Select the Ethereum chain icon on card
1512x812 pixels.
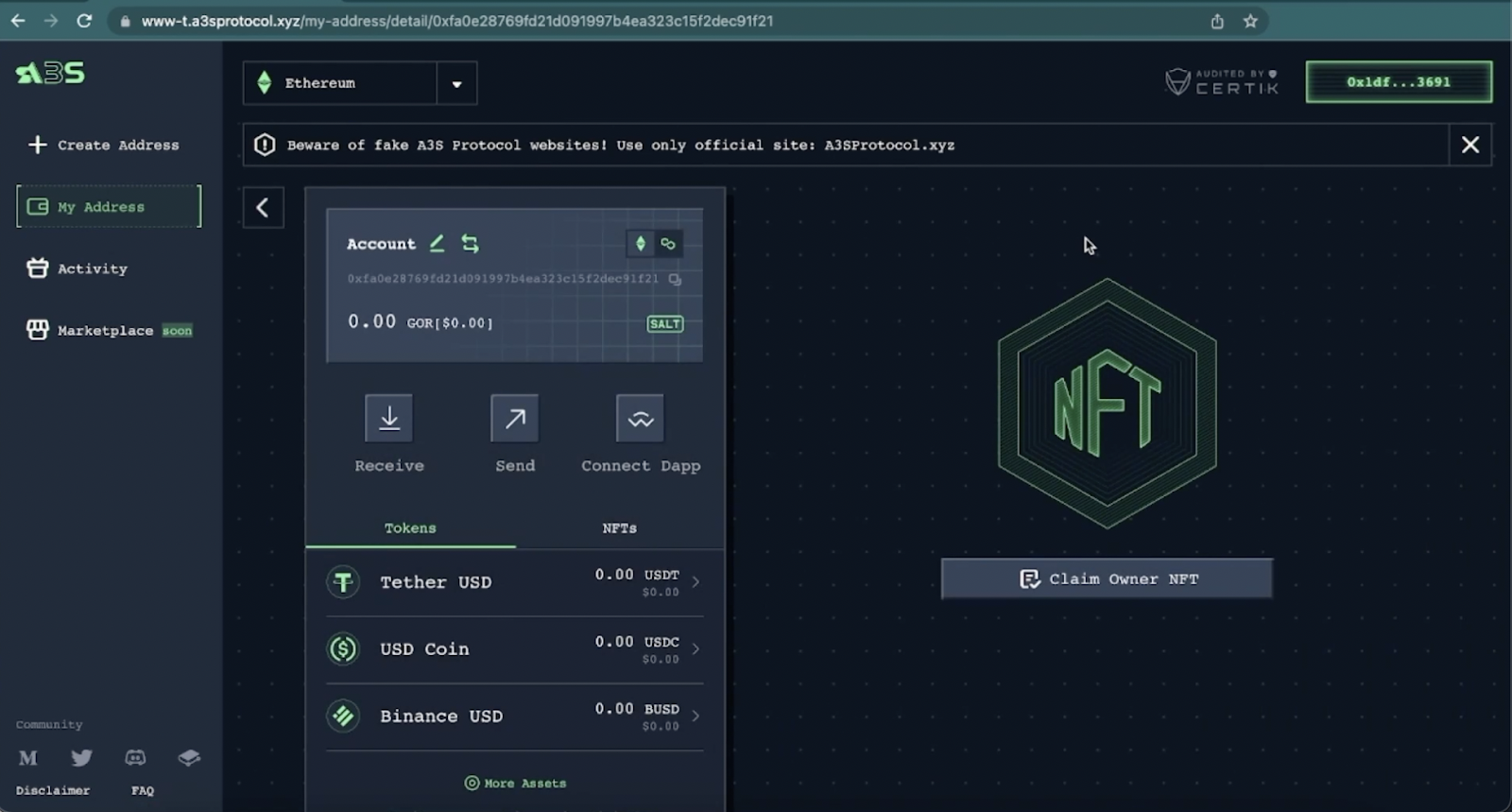click(x=641, y=244)
